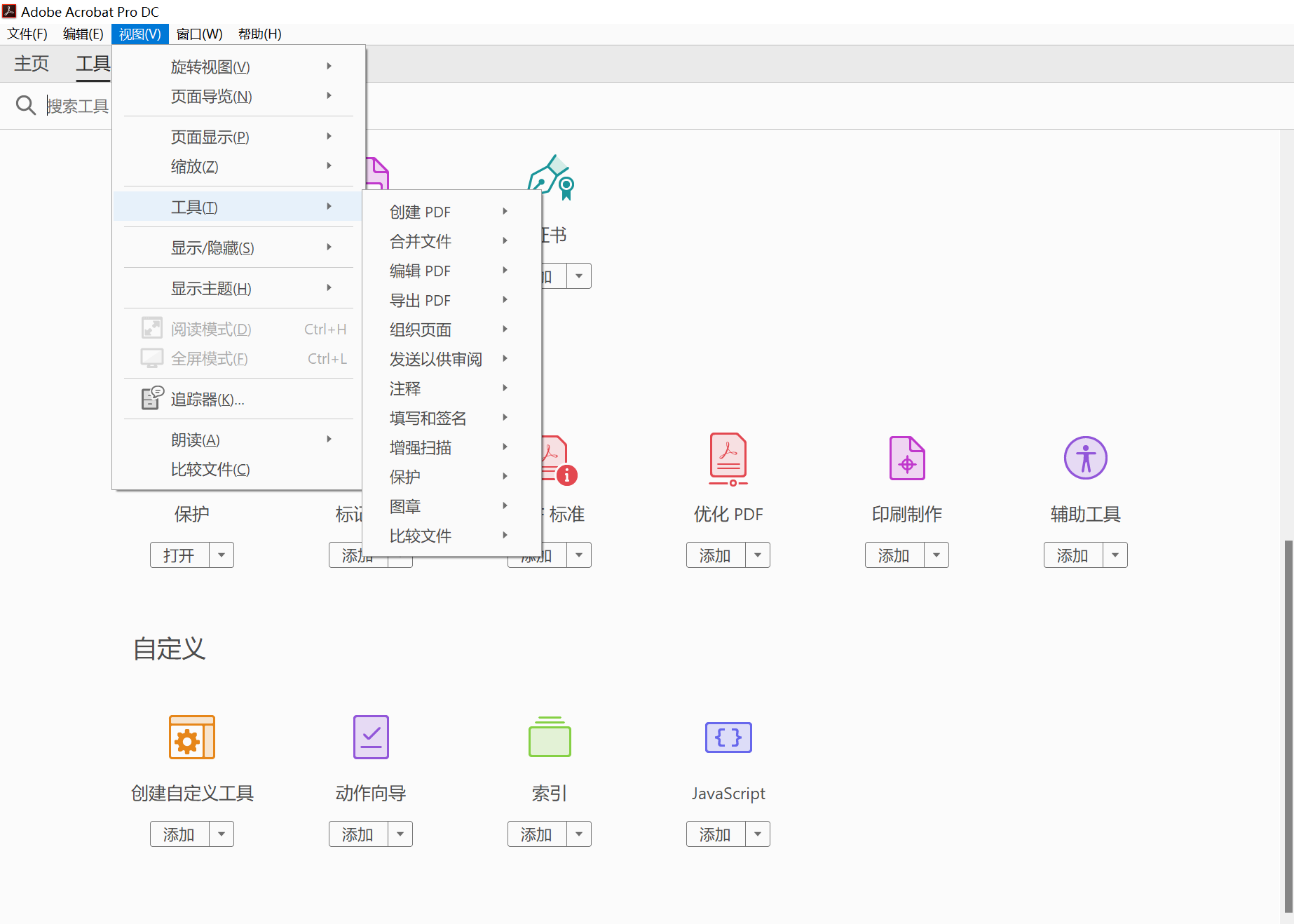Open dropdown arrow beside Protect's Open button
This screenshot has height=924, width=1294.
point(222,555)
